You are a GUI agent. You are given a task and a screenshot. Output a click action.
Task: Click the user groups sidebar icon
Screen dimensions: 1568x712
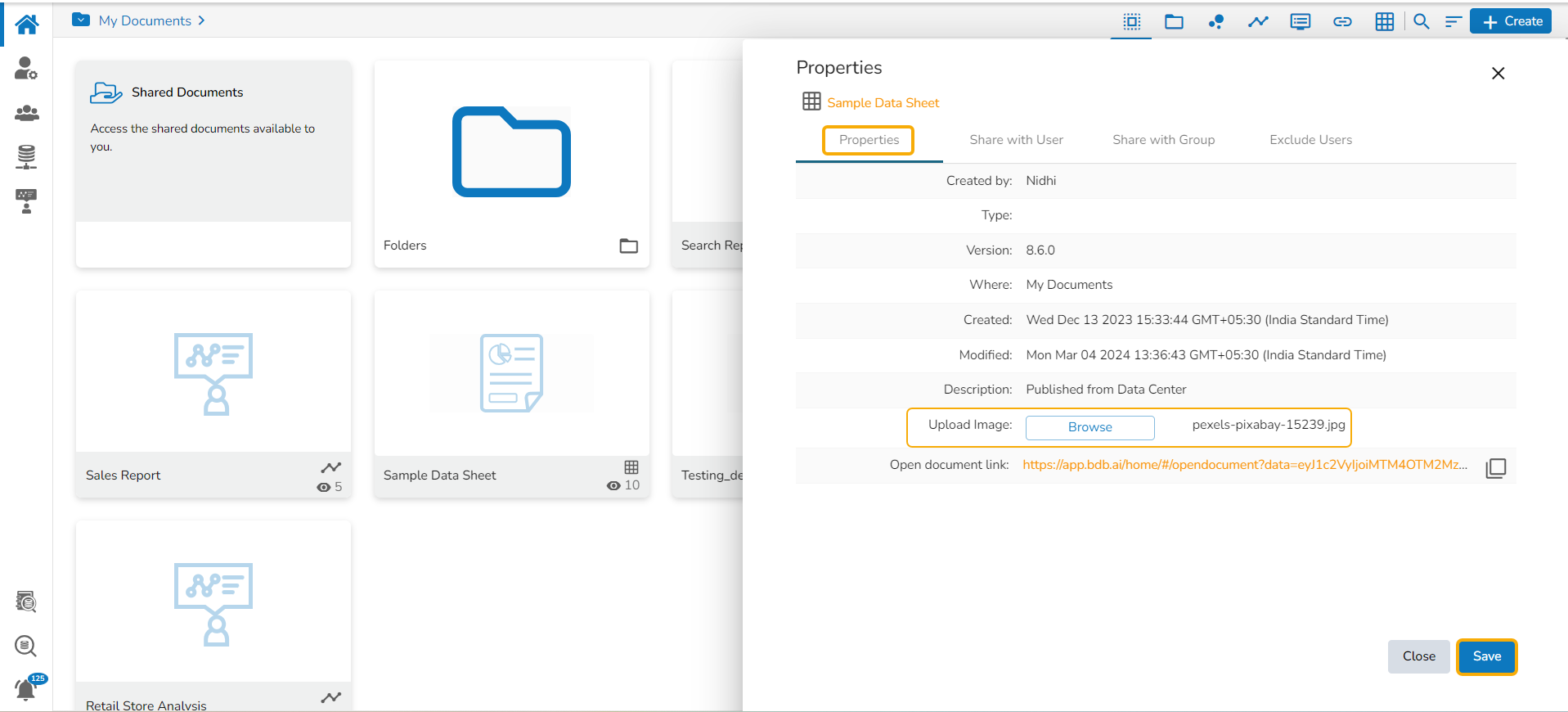[x=26, y=113]
